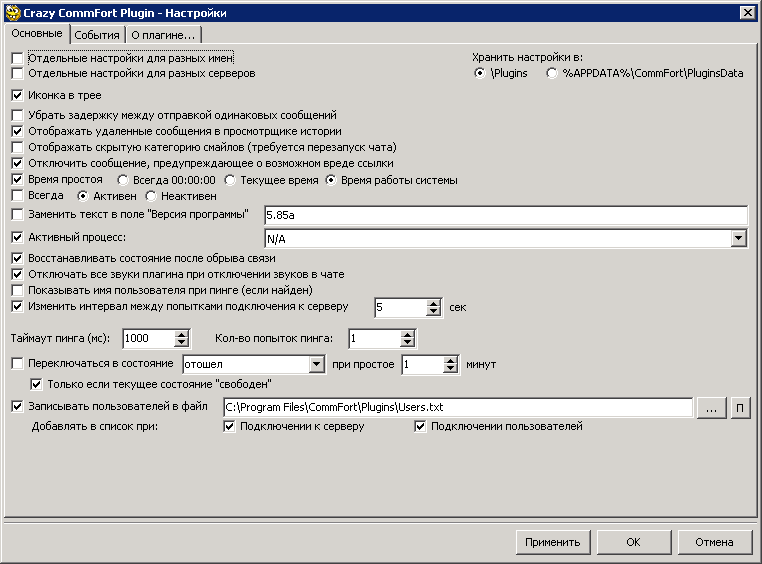The height and width of the screenshot is (564, 762).
Task: Increase ping attempts count spinner
Action: point(407,334)
